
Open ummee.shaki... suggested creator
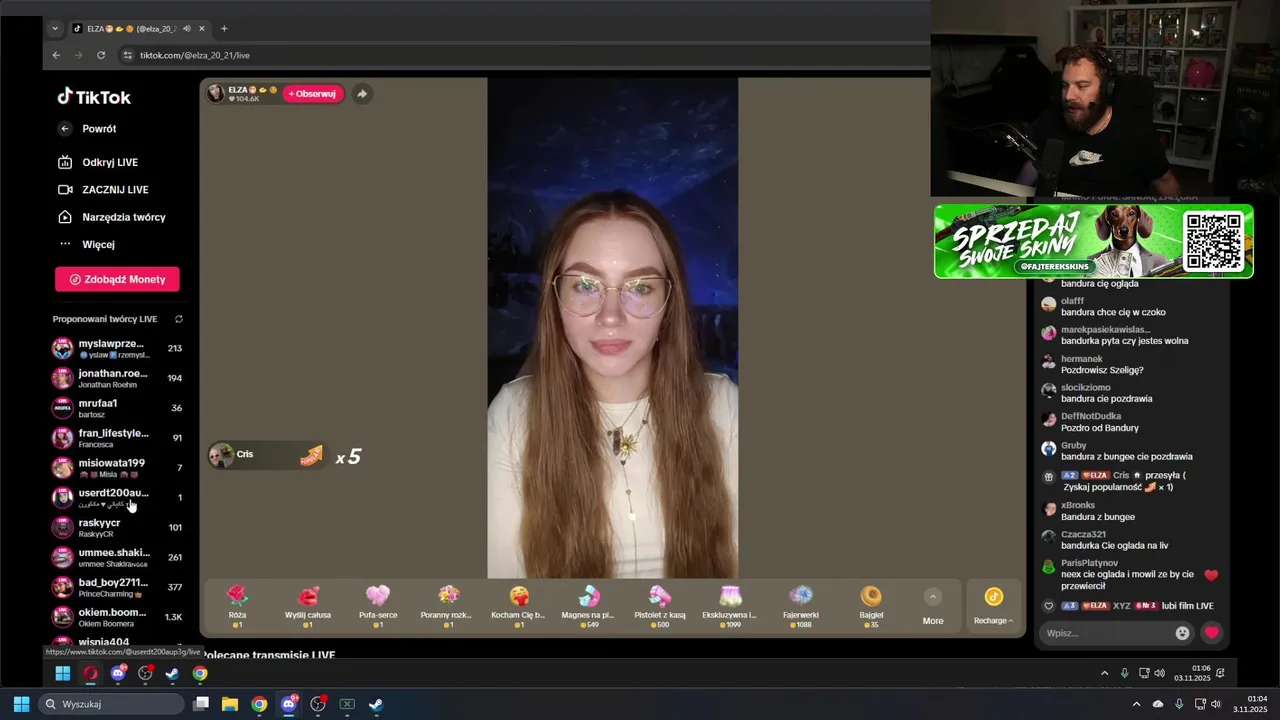117,557
